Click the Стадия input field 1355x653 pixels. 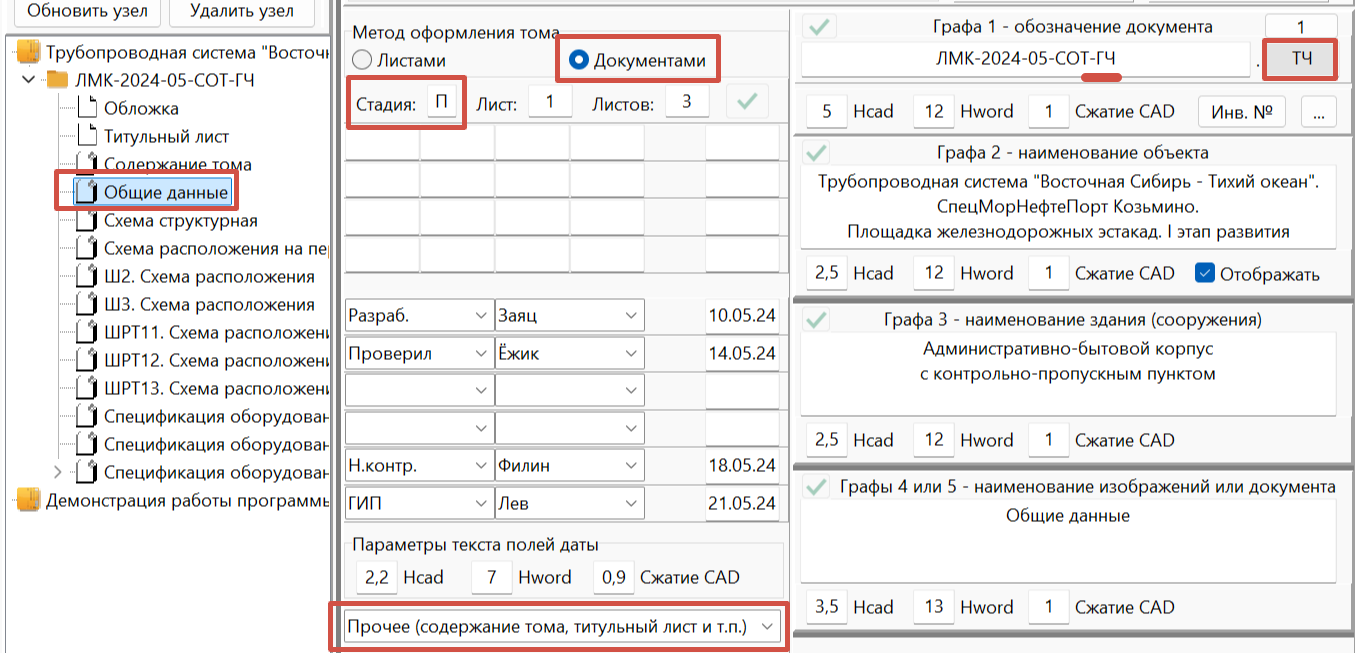pyautogui.click(x=441, y=102)
